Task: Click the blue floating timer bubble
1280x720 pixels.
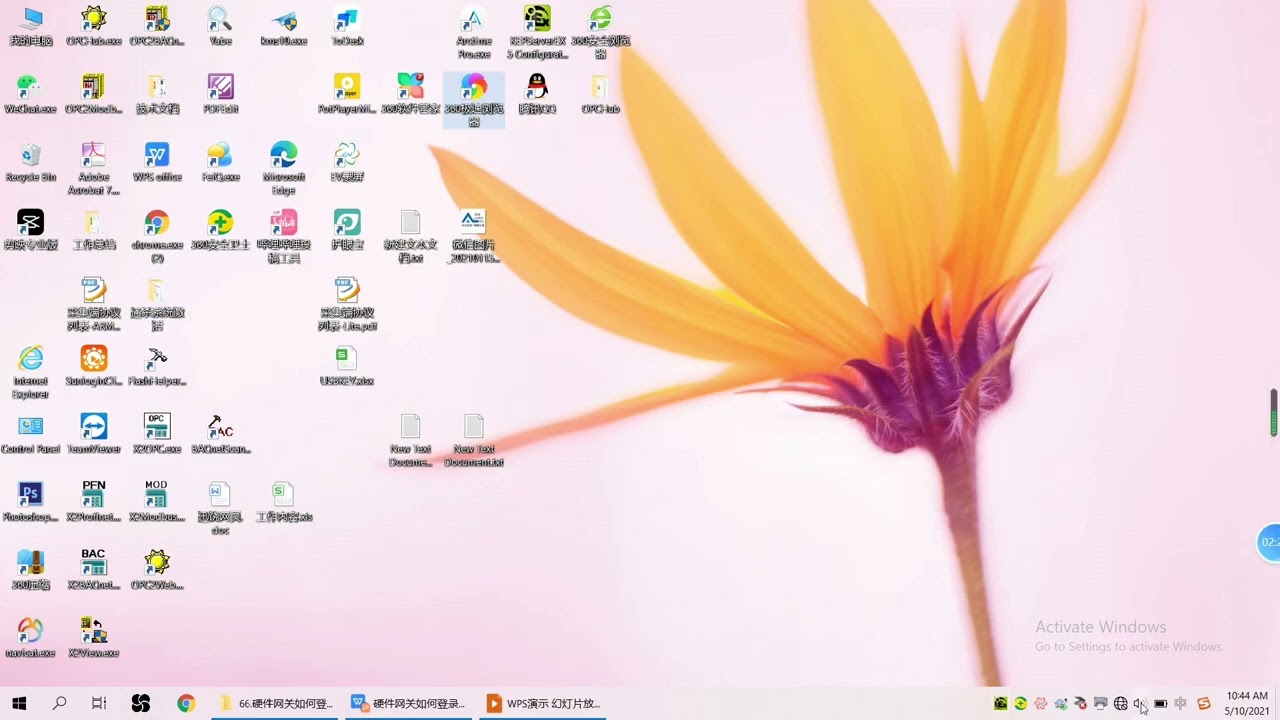Action: [x=1268, y=542]
